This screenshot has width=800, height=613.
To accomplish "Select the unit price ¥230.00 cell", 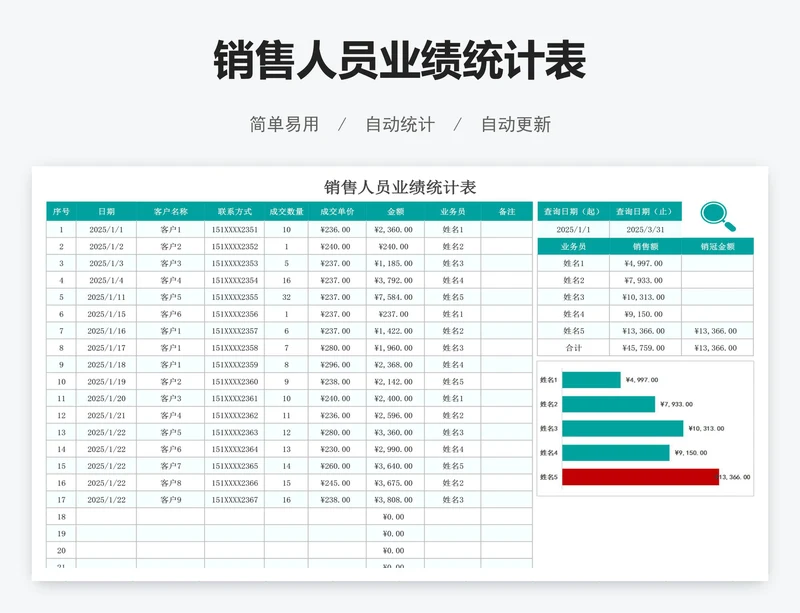I will (x=337, y=449).
